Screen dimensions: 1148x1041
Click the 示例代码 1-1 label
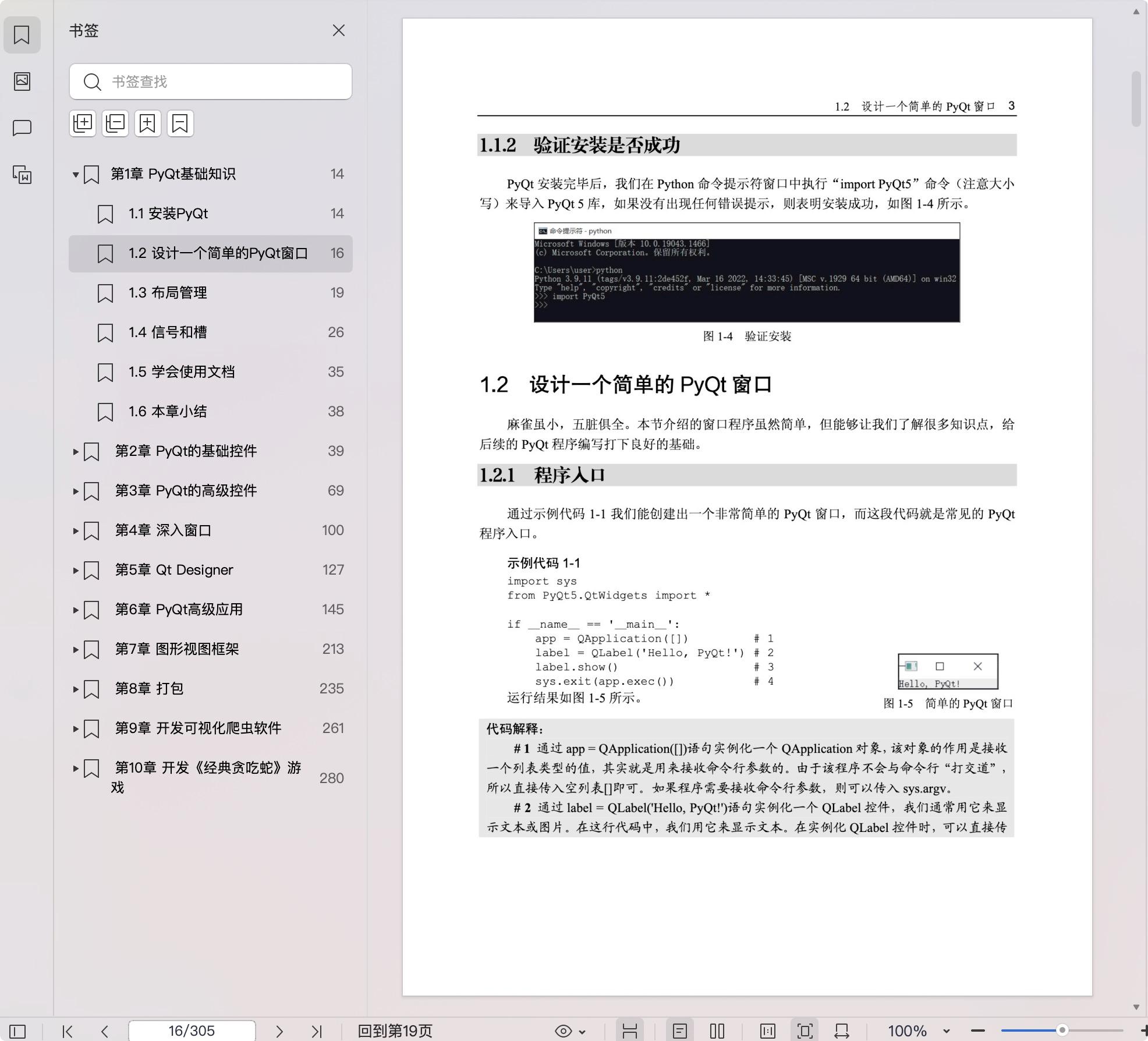tap(544, 563)
